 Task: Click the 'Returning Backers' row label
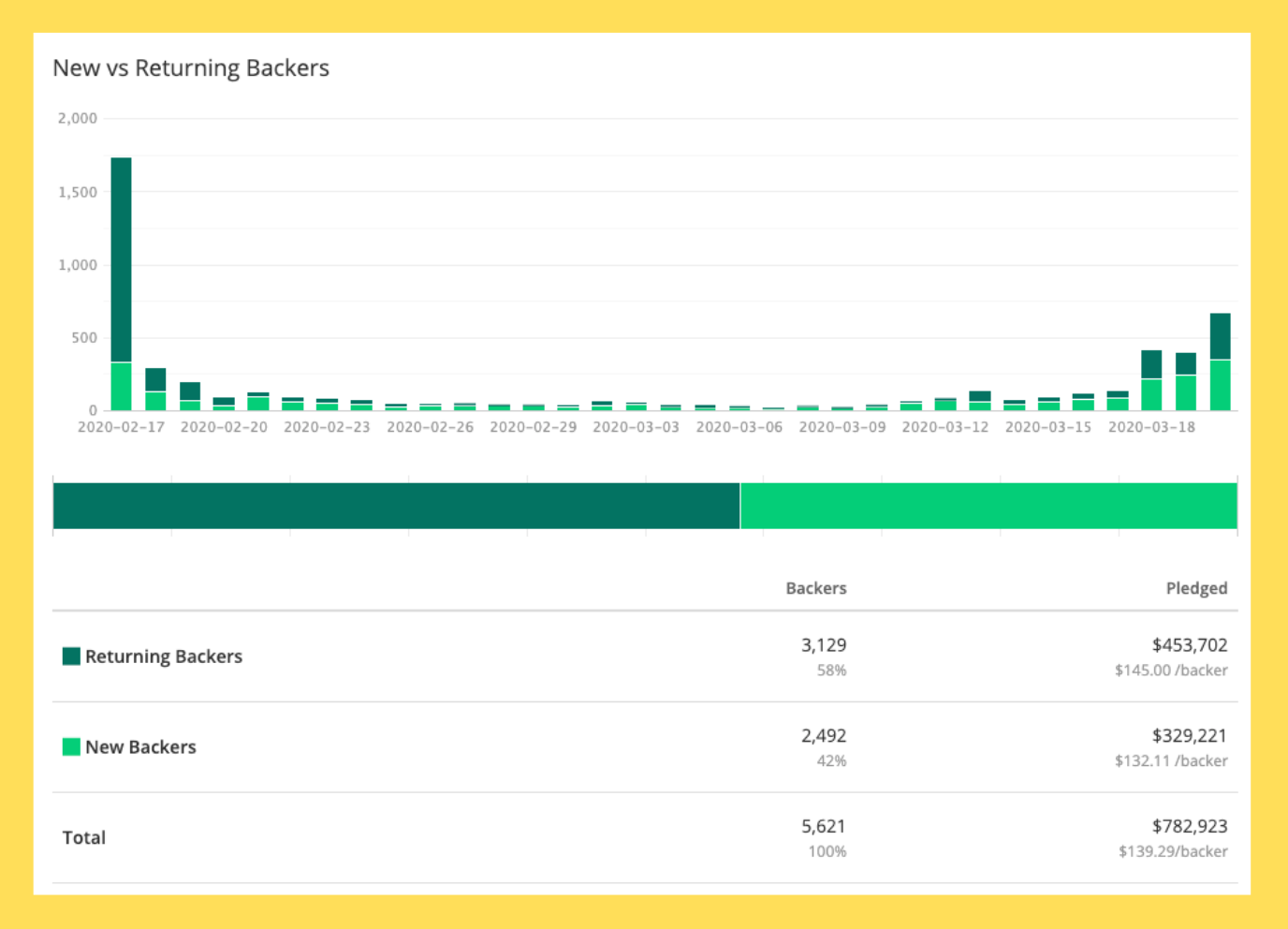pyautogui.click(x=164, y=656)
